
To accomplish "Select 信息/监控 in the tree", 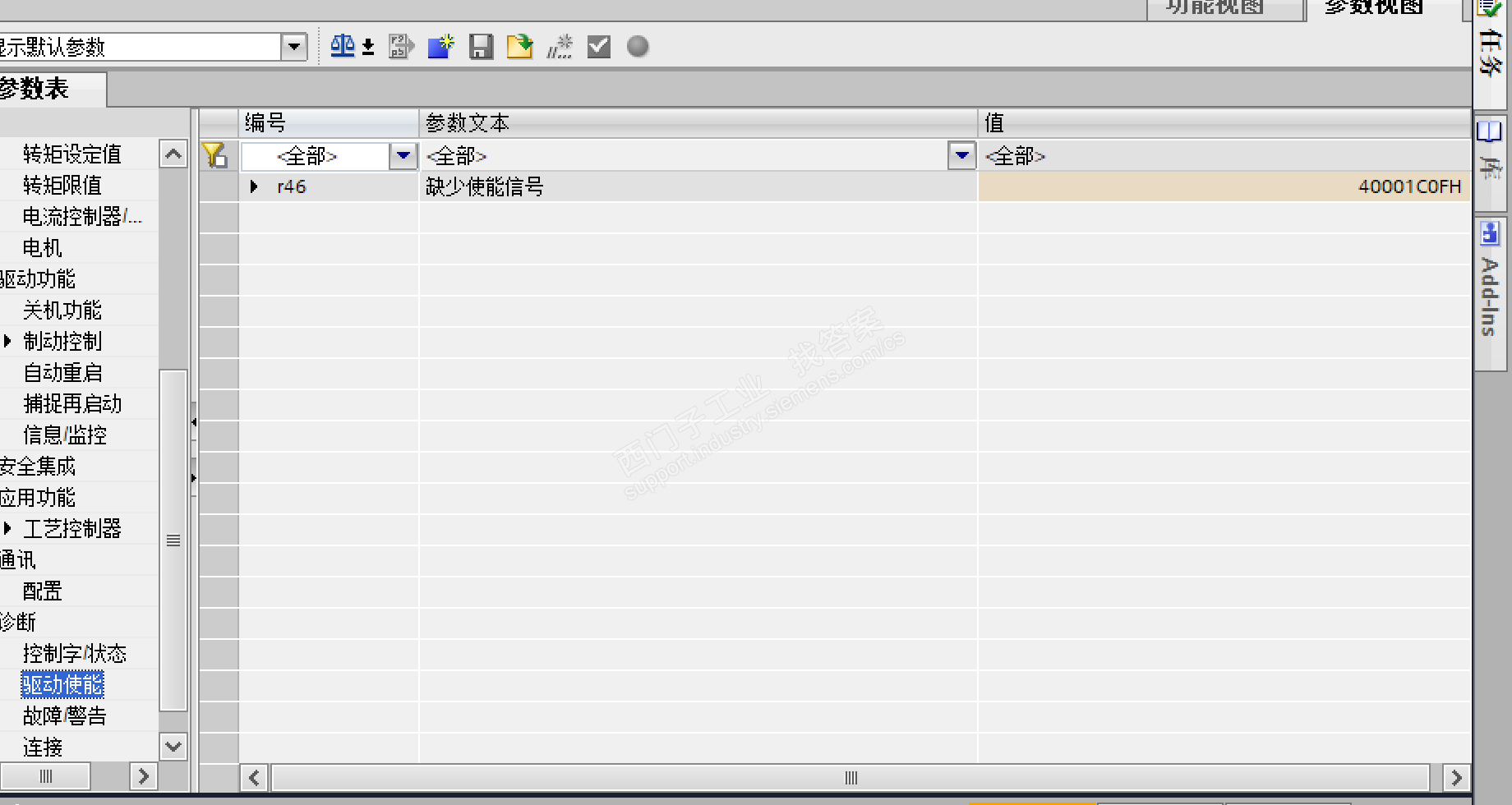I will click(x=65, y=435).
